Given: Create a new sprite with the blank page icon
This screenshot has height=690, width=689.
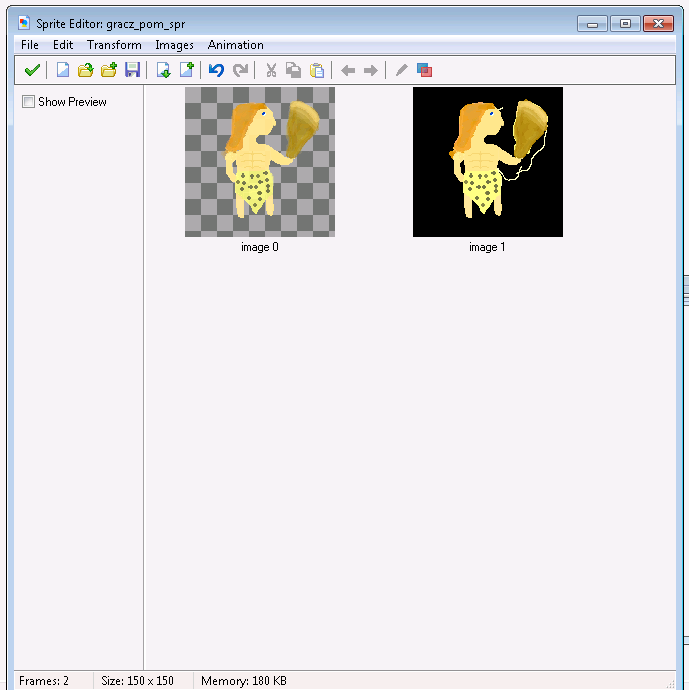Looking at the screenshot, I should (x=63, y=70).
